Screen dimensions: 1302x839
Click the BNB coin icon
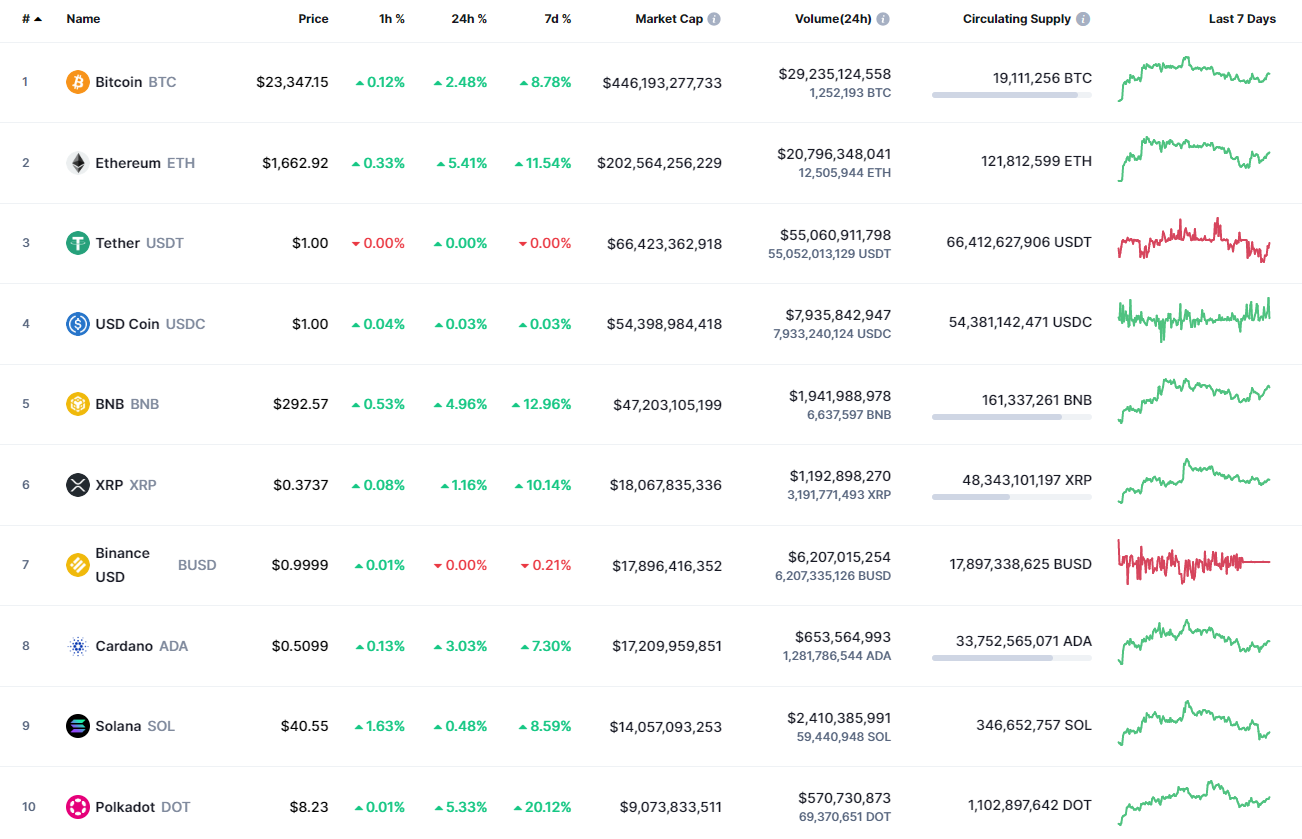pyautogui.click(x=76, y=403)
